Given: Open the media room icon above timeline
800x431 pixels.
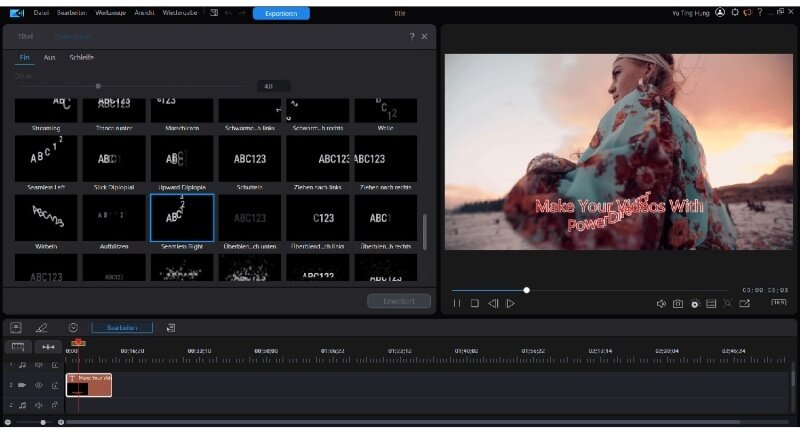Looking at the screenshot, I should pyautogui.click(x=16, y=327).
